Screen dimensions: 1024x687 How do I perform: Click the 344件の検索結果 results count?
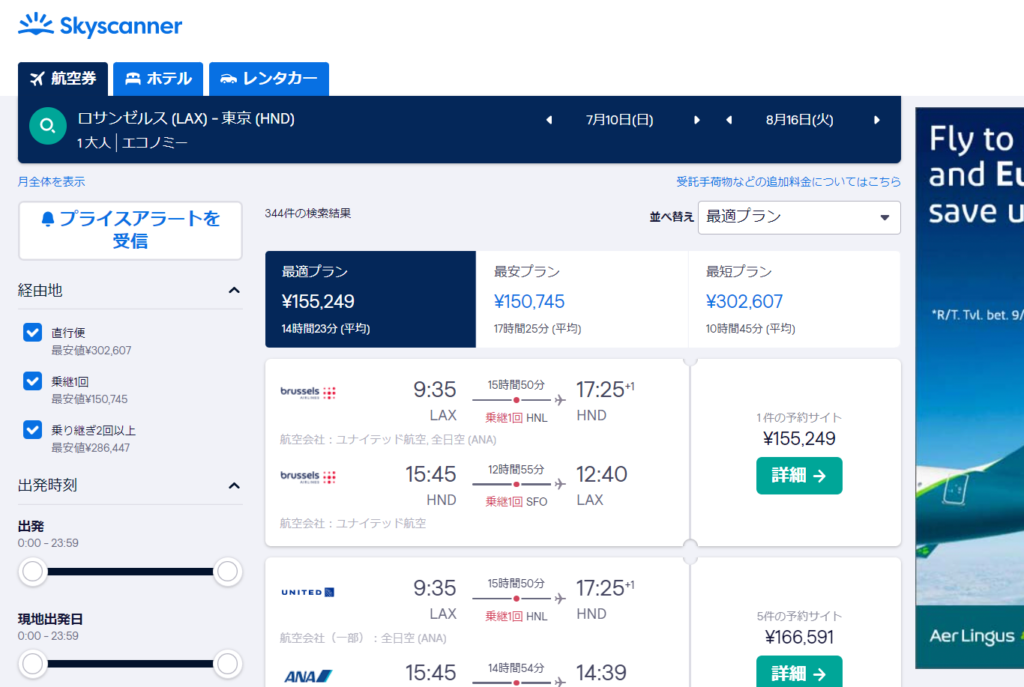click(x=308, y=214)
